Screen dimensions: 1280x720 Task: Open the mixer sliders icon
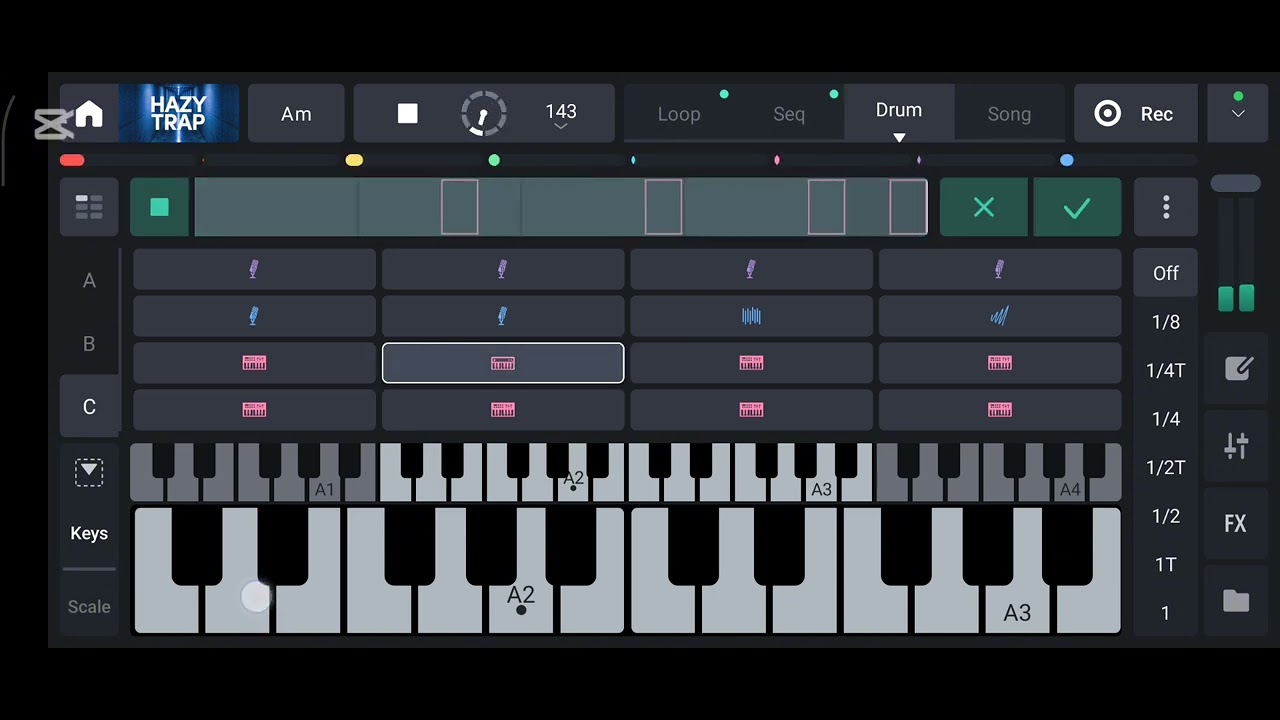point(1237,446)
